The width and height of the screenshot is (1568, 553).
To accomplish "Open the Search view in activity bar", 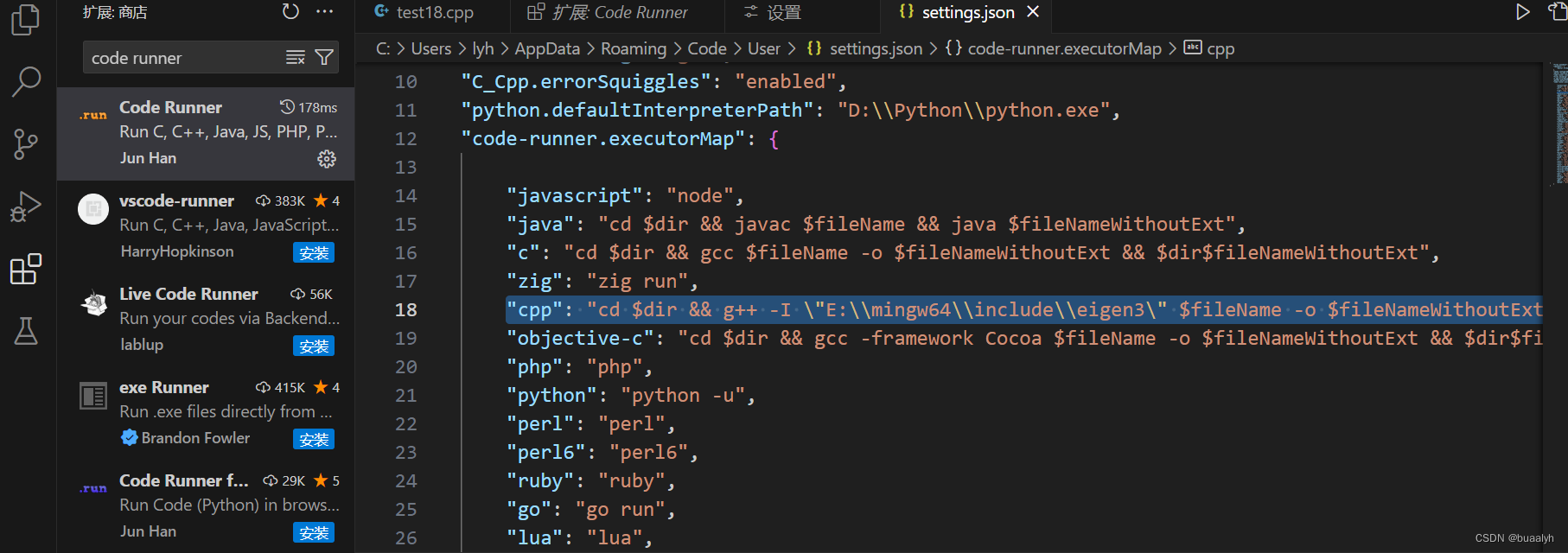I will coord(26,82).
